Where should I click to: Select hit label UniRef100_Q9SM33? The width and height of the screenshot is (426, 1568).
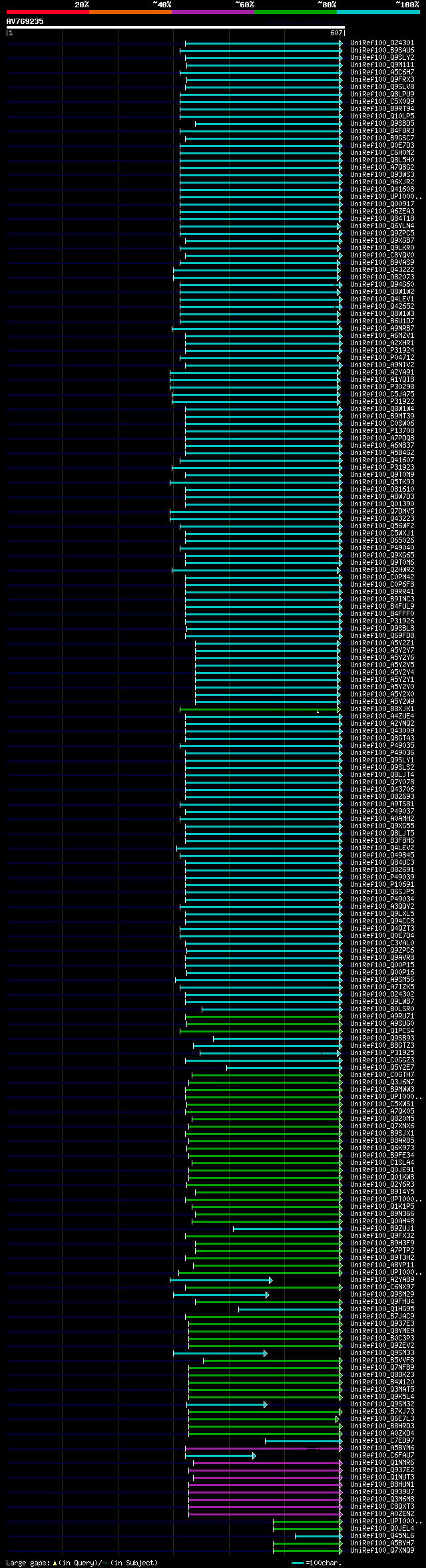pos(382,1352)
